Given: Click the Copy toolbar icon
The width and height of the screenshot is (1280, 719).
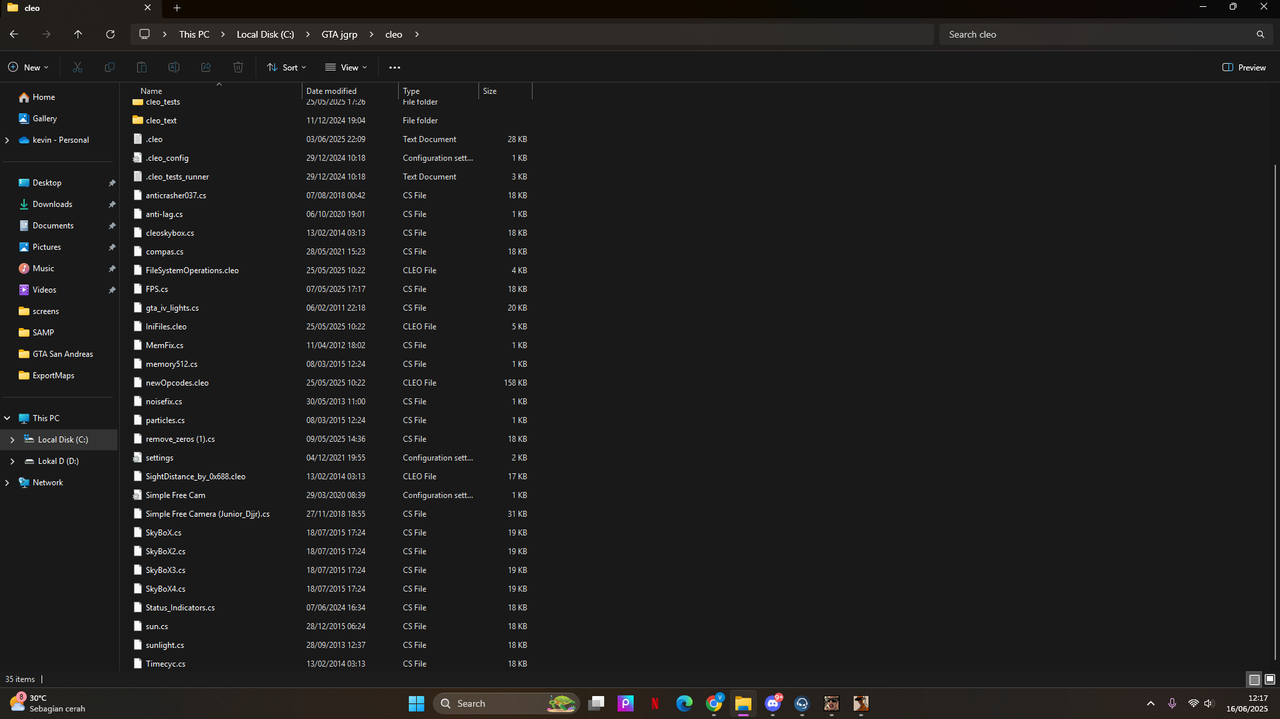Looking at the screenshot, I should click(x=109, y=67).
